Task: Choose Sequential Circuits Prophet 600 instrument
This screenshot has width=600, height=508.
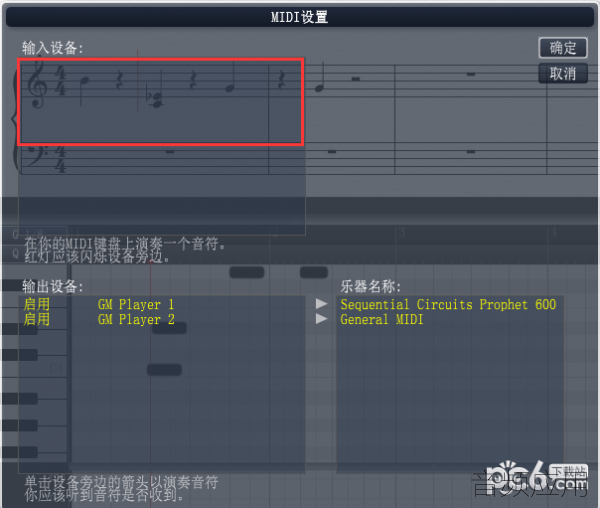Action: coord(448,304)
